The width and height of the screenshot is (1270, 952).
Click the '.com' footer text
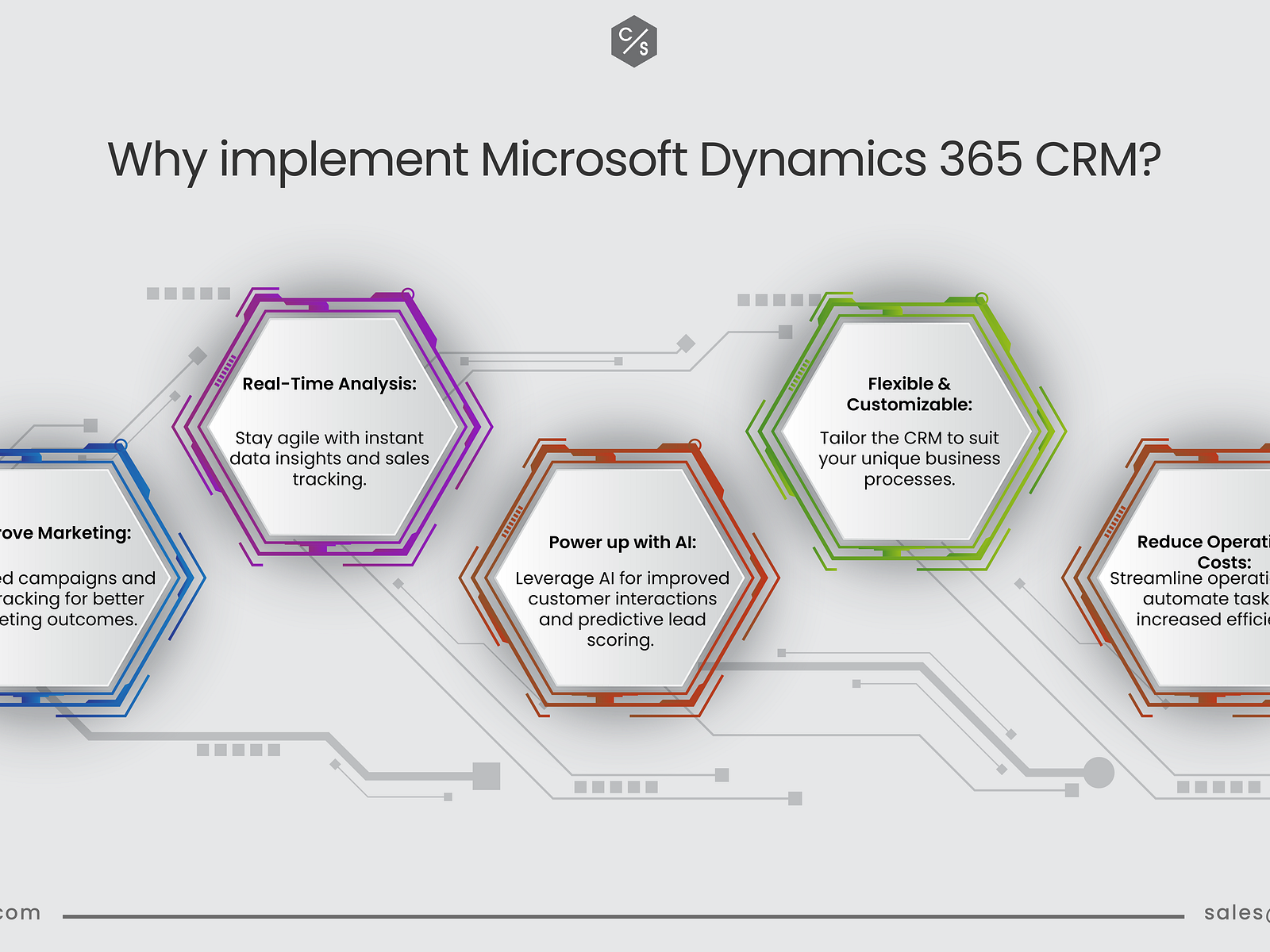[20, 913]
